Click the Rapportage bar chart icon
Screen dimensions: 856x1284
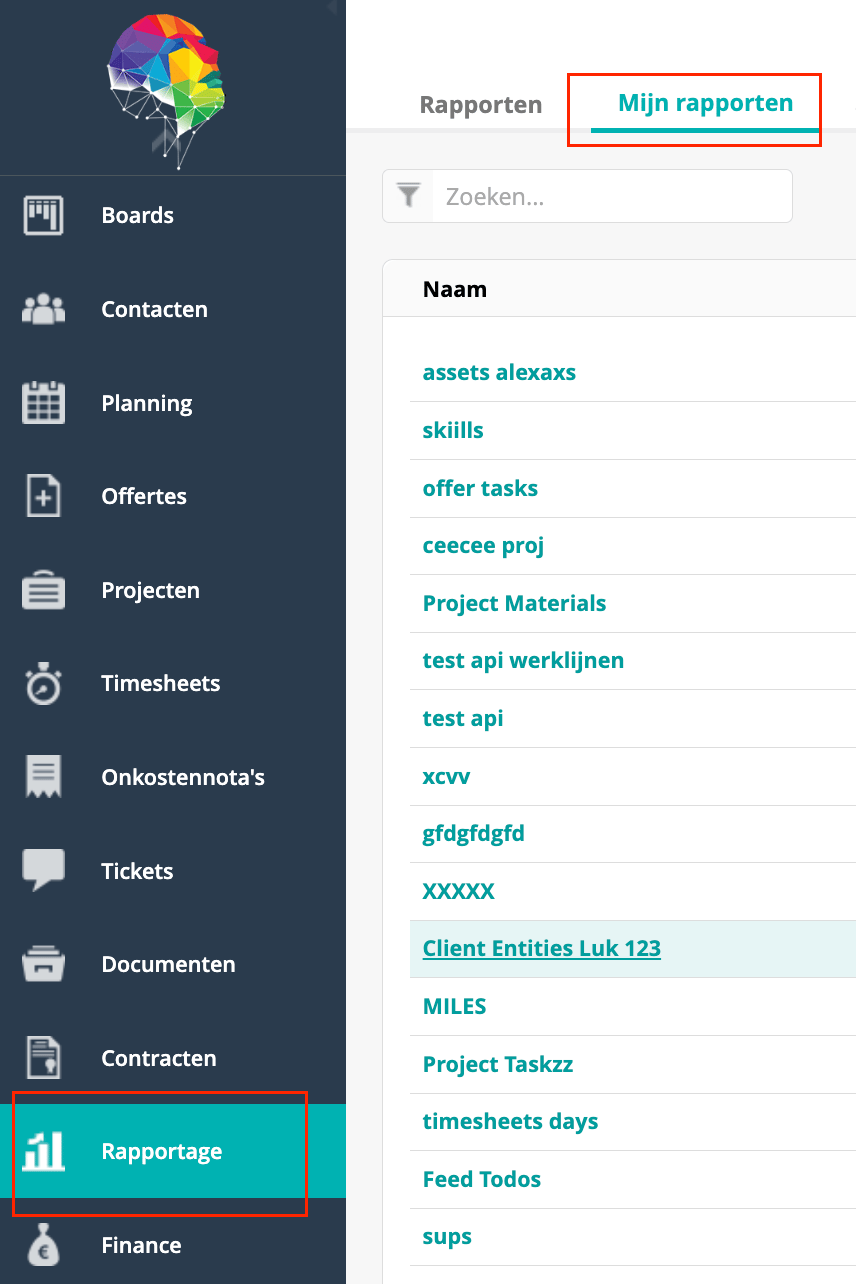point(43,1152)
